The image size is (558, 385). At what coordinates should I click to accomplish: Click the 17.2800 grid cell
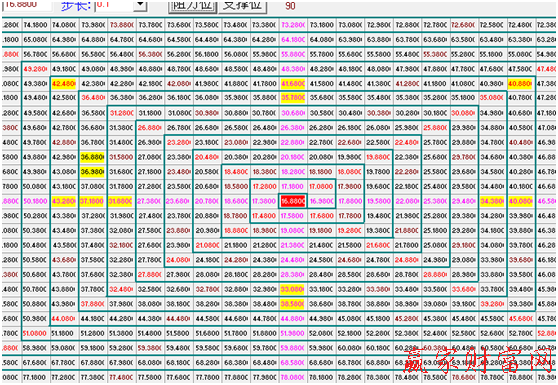coord(264,186)
